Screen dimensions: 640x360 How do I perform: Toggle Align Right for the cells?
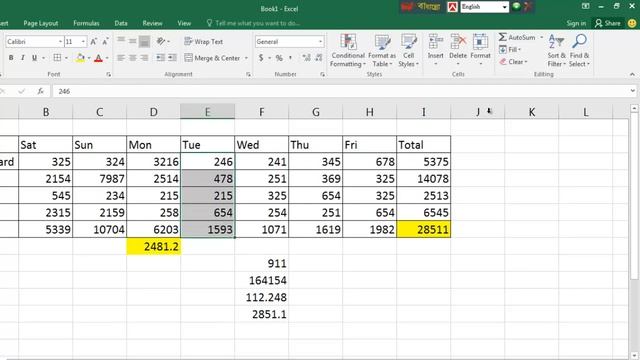tap(144, 58)
